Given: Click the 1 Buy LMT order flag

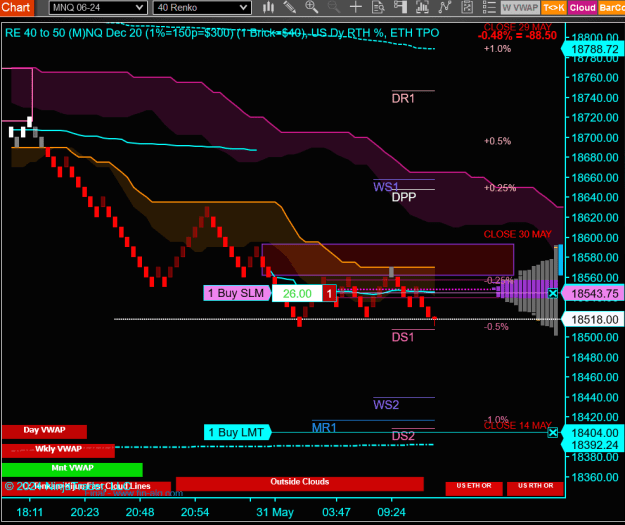Looking at the screenshot, I should coord(237,433).
